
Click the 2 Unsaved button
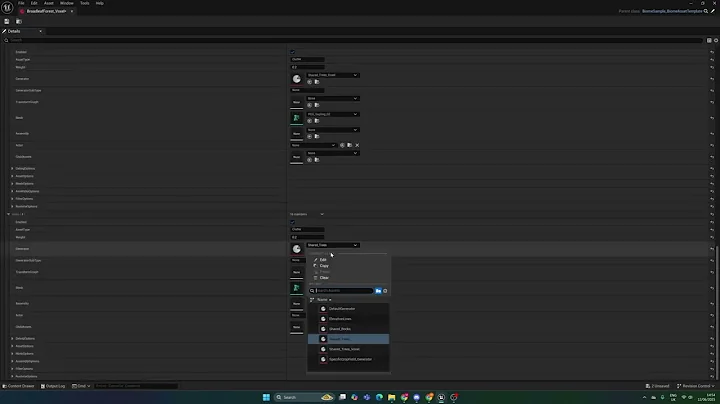click(x=658, y=386)
